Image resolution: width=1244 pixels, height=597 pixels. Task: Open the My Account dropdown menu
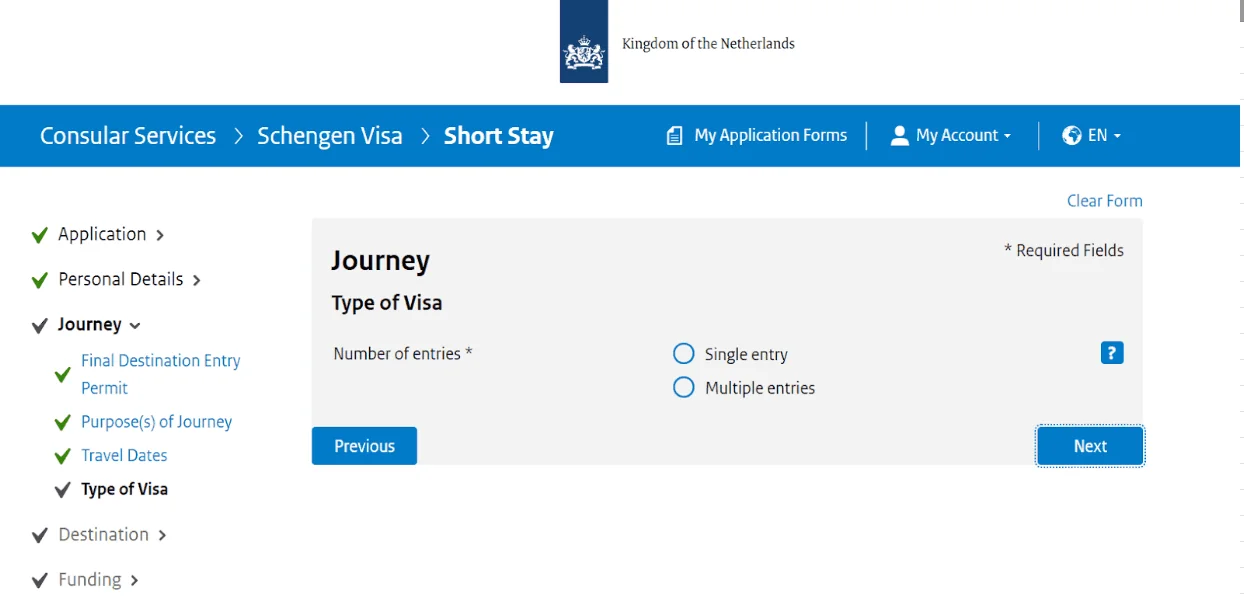(963, 136)
